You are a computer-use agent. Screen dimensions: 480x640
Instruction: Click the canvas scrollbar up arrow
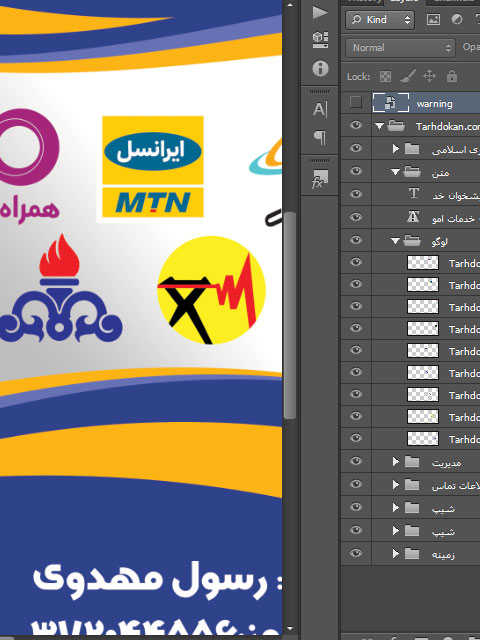pos(290,5)
